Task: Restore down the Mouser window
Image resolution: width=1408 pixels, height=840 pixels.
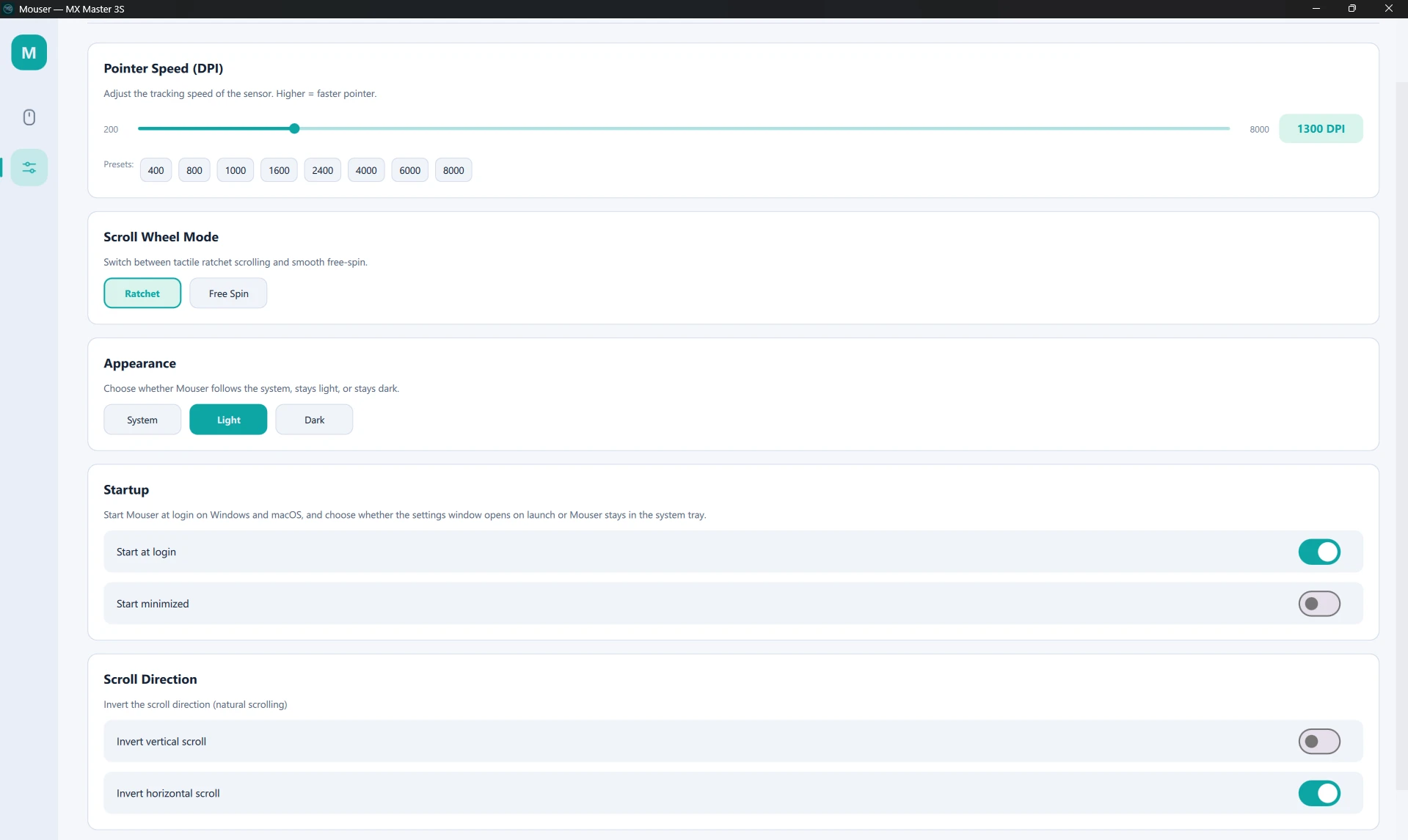Action: [x=1352, y=9]
